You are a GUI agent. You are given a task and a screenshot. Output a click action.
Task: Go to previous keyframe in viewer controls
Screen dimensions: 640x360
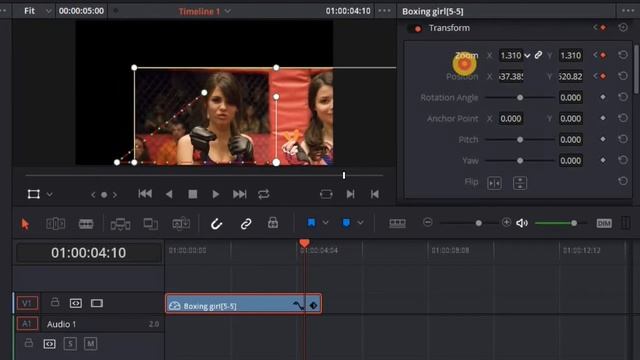93,195
